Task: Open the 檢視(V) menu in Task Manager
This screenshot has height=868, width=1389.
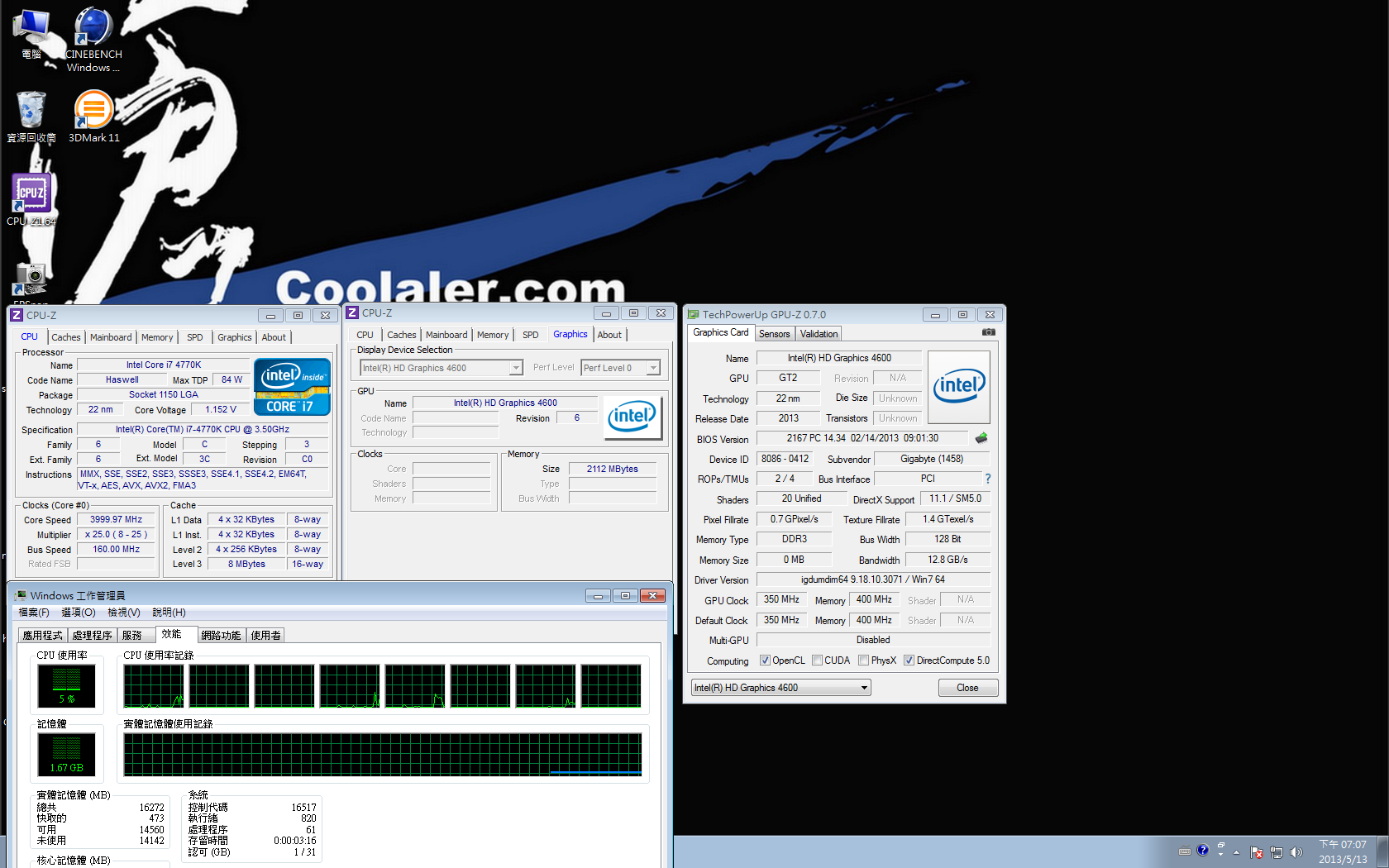Action: [x=124, y=613]
